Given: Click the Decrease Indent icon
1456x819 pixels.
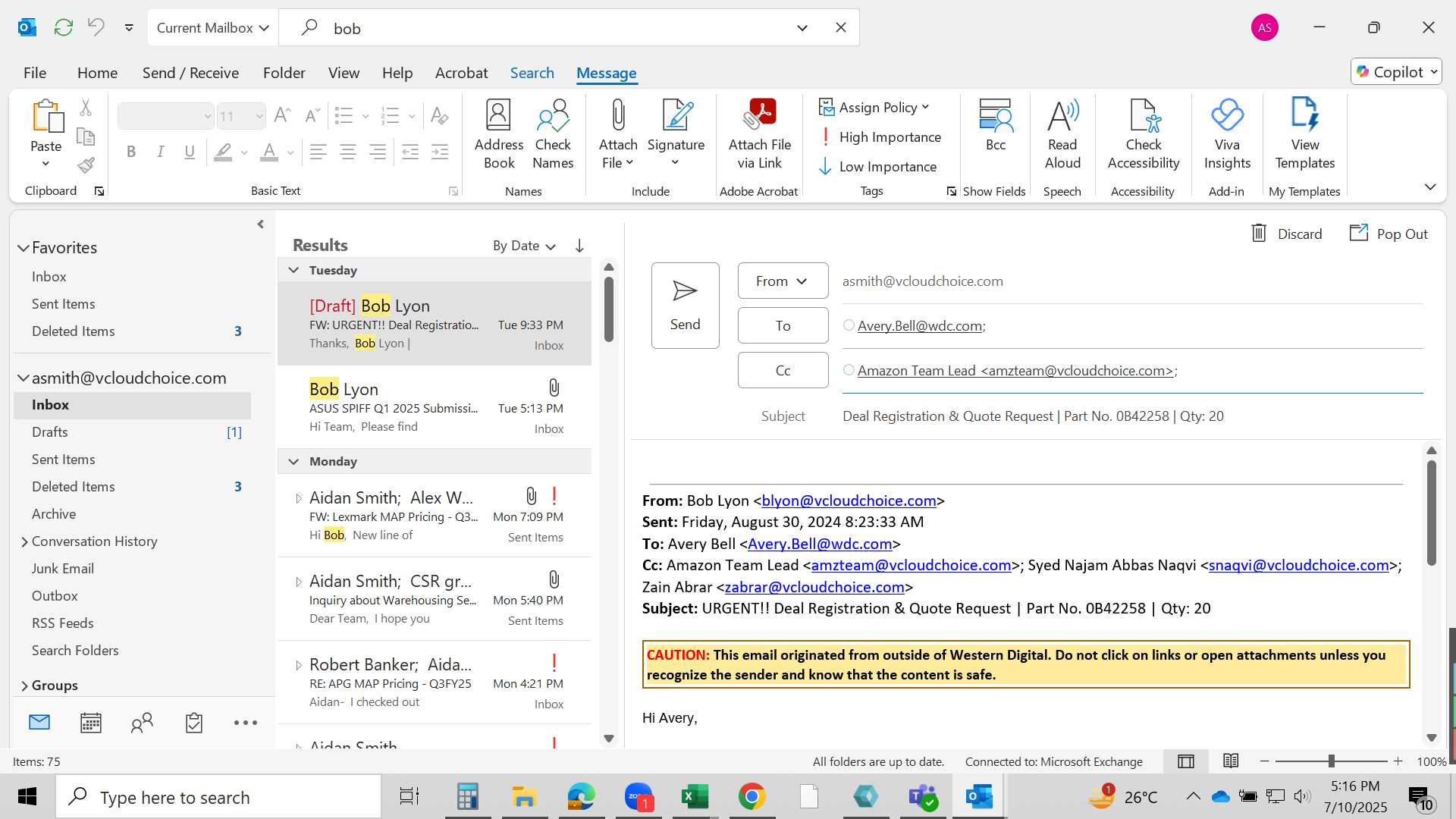Looking at the screenshot, I should (x=410, y=152).
